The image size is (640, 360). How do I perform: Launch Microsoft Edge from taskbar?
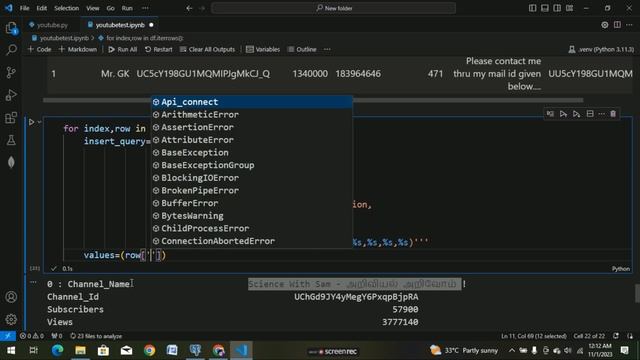tap(57, 351)
